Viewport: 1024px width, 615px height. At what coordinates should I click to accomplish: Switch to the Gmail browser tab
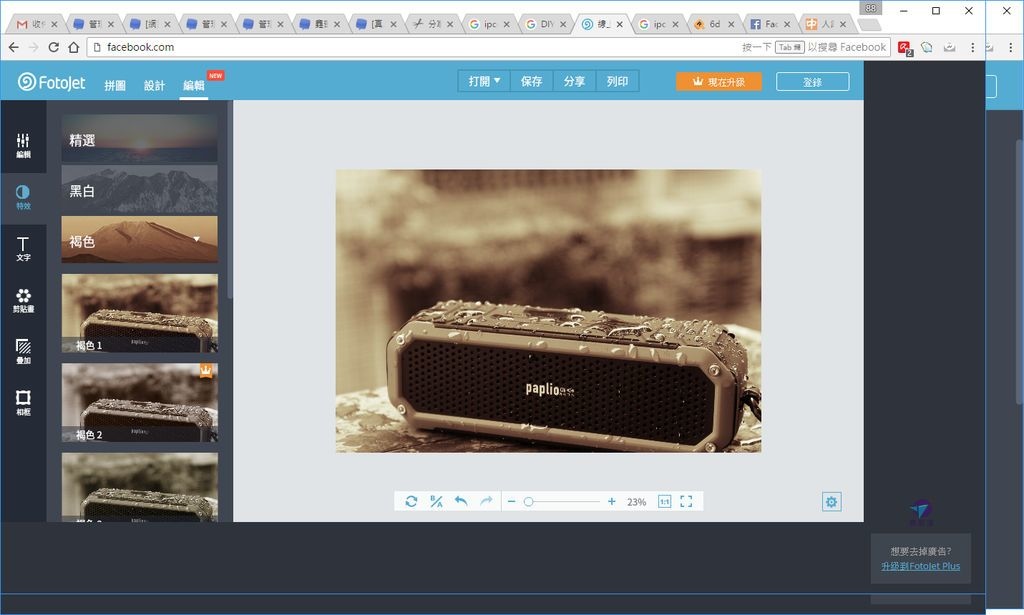(37, 24)
